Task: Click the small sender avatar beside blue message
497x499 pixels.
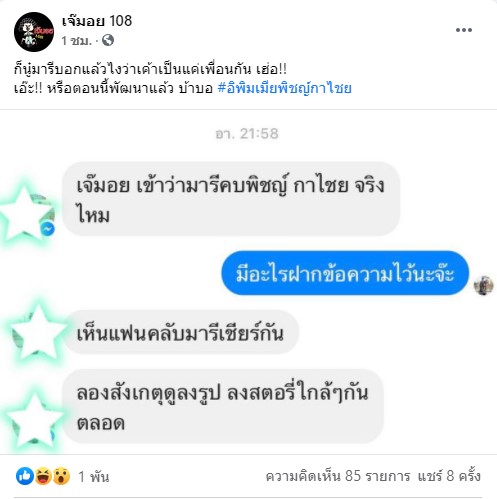Action: click(483, 285)
